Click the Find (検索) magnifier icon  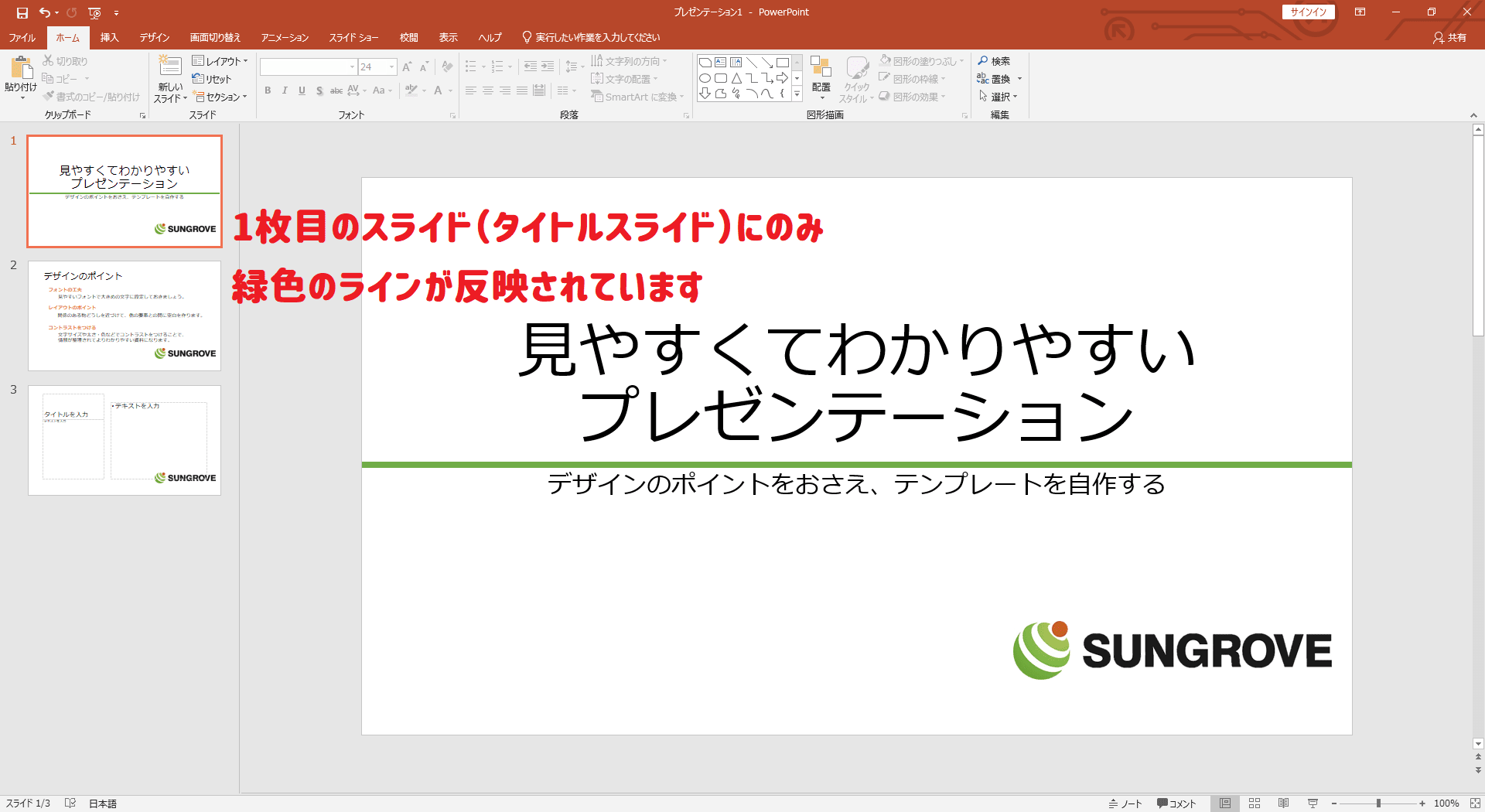coord(983,61)
